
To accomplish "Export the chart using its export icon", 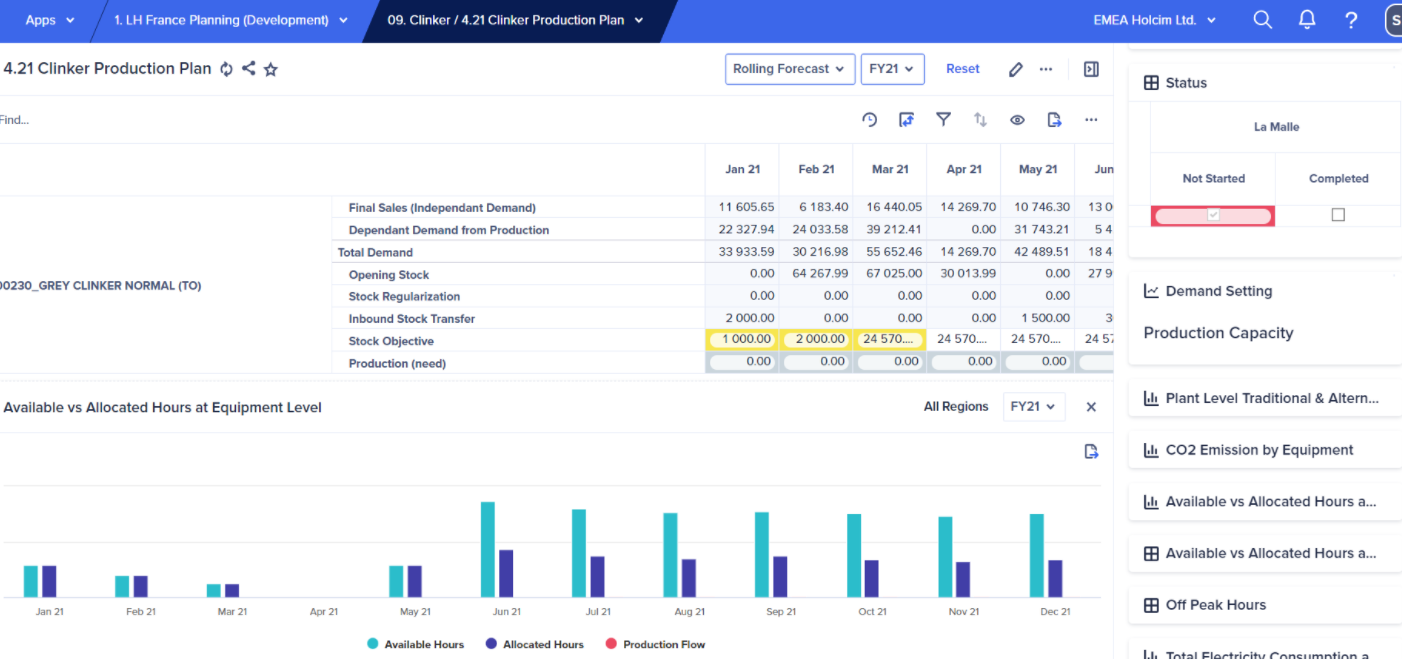I will point(1092,452).
